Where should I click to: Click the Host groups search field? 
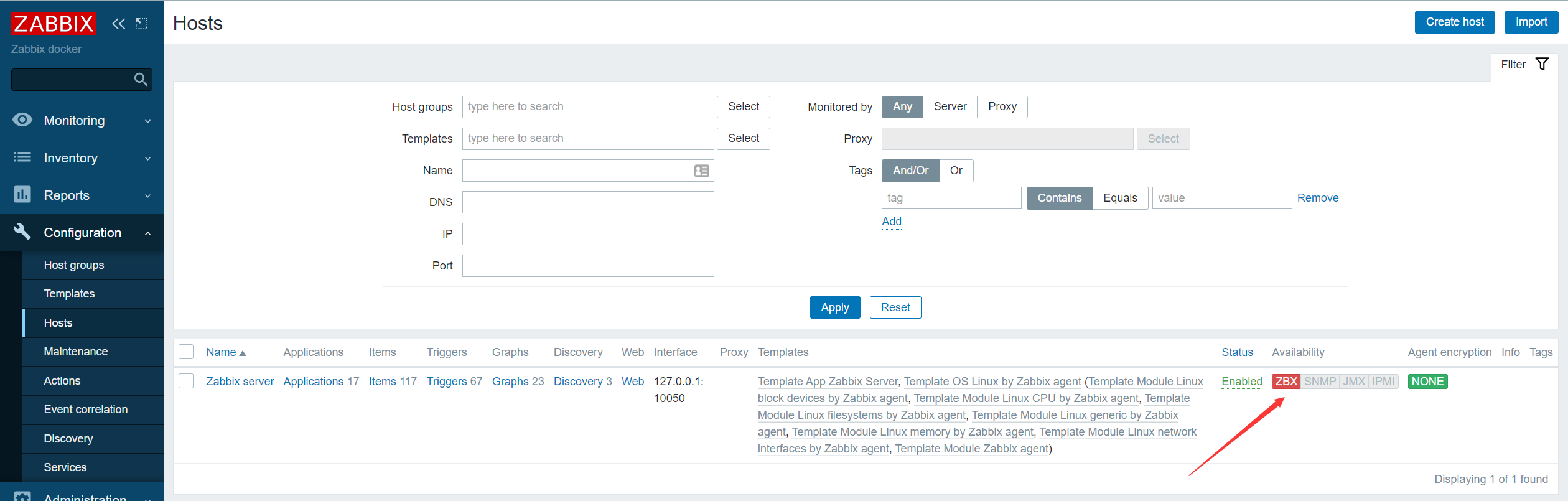[x=587, y=106]
